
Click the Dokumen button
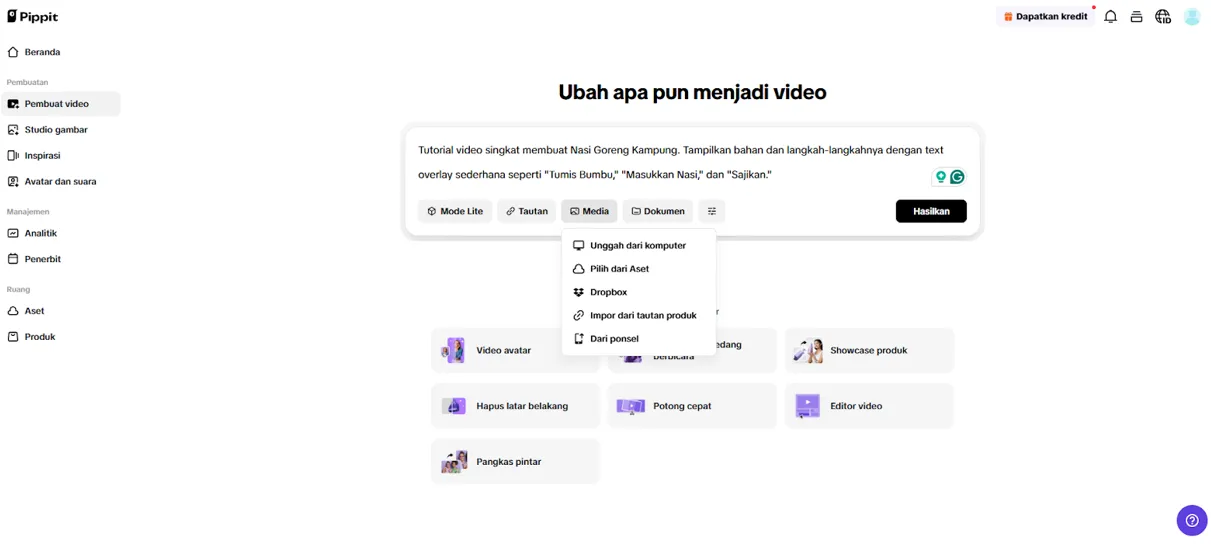pyautogui.click(x=657, y=211)
